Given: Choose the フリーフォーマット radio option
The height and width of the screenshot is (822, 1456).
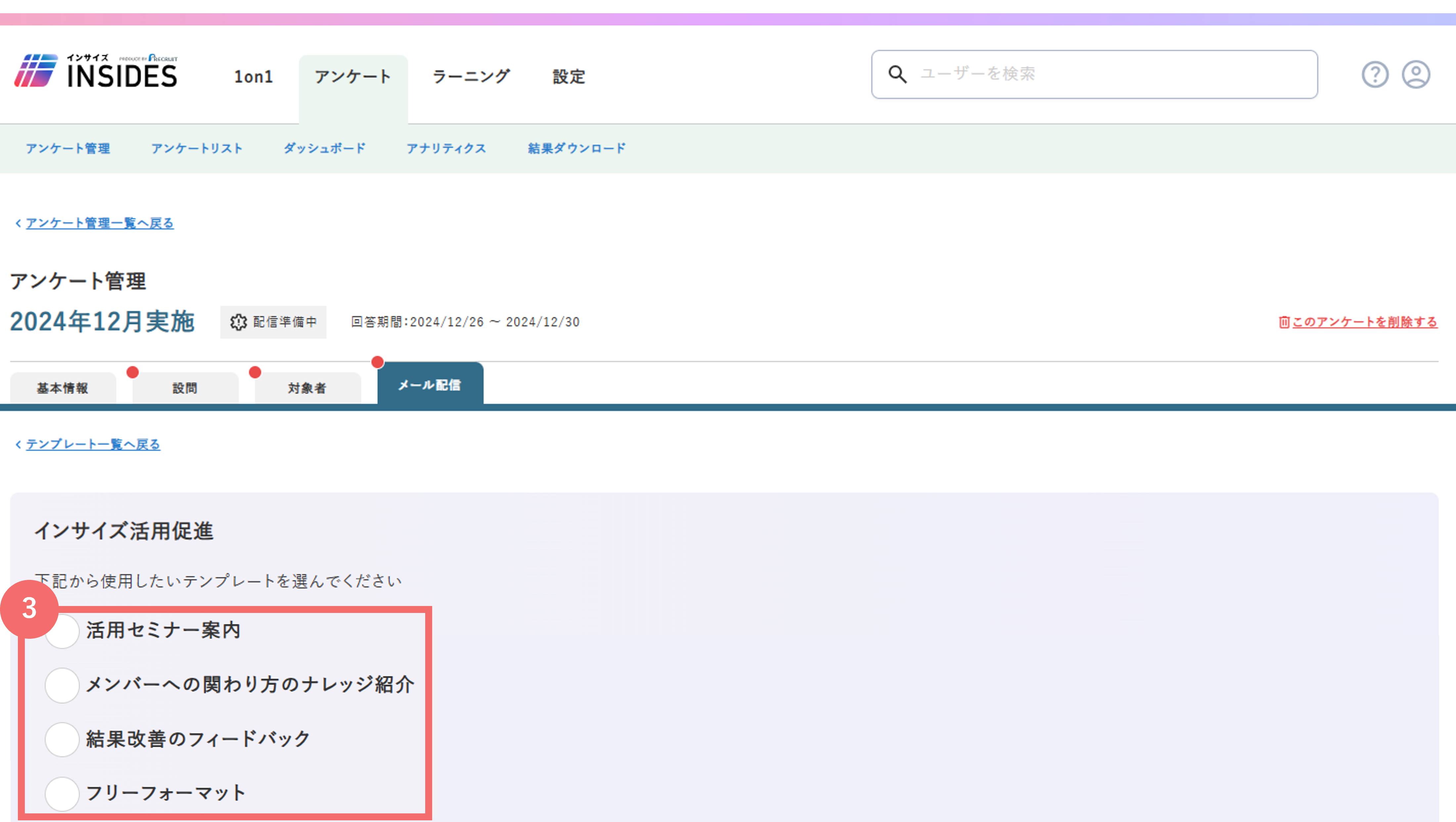Looking at the screenshot, I should point(62,793).
